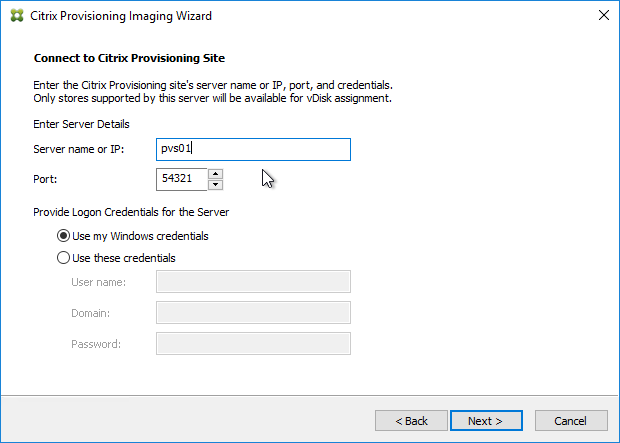Click the User name text box

tap(253, 282)
